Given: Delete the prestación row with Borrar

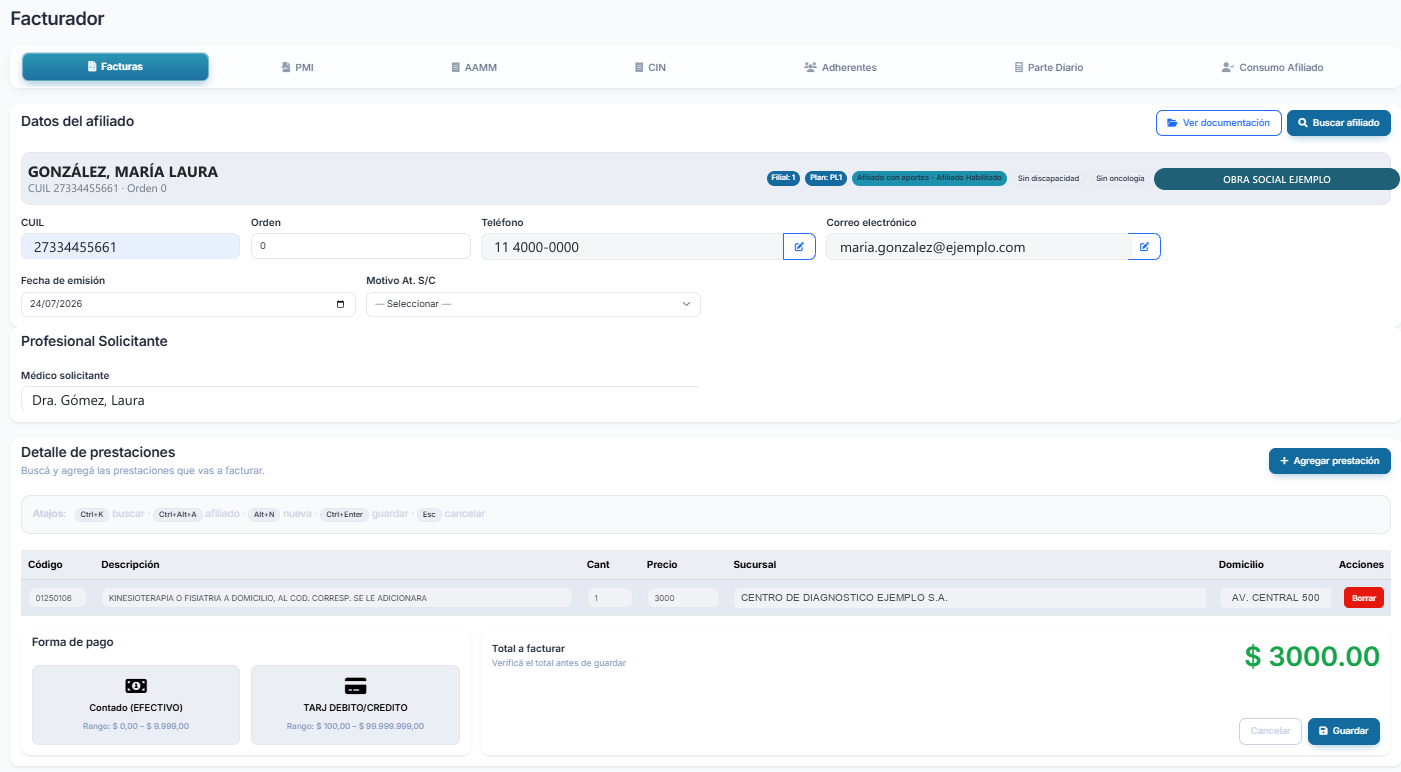Looking at the screenshot, I should [1364, 598].
